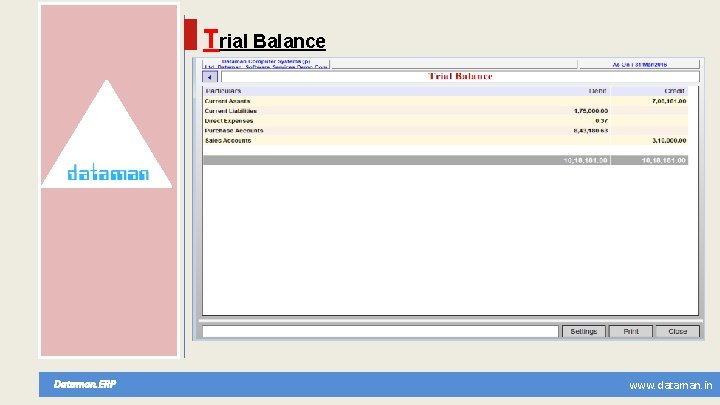The height and width of the screenshot is (405, 720).
Task: Click the Current Liabilities debit amount
Action: pyautogui.click(x=591, y=111)
